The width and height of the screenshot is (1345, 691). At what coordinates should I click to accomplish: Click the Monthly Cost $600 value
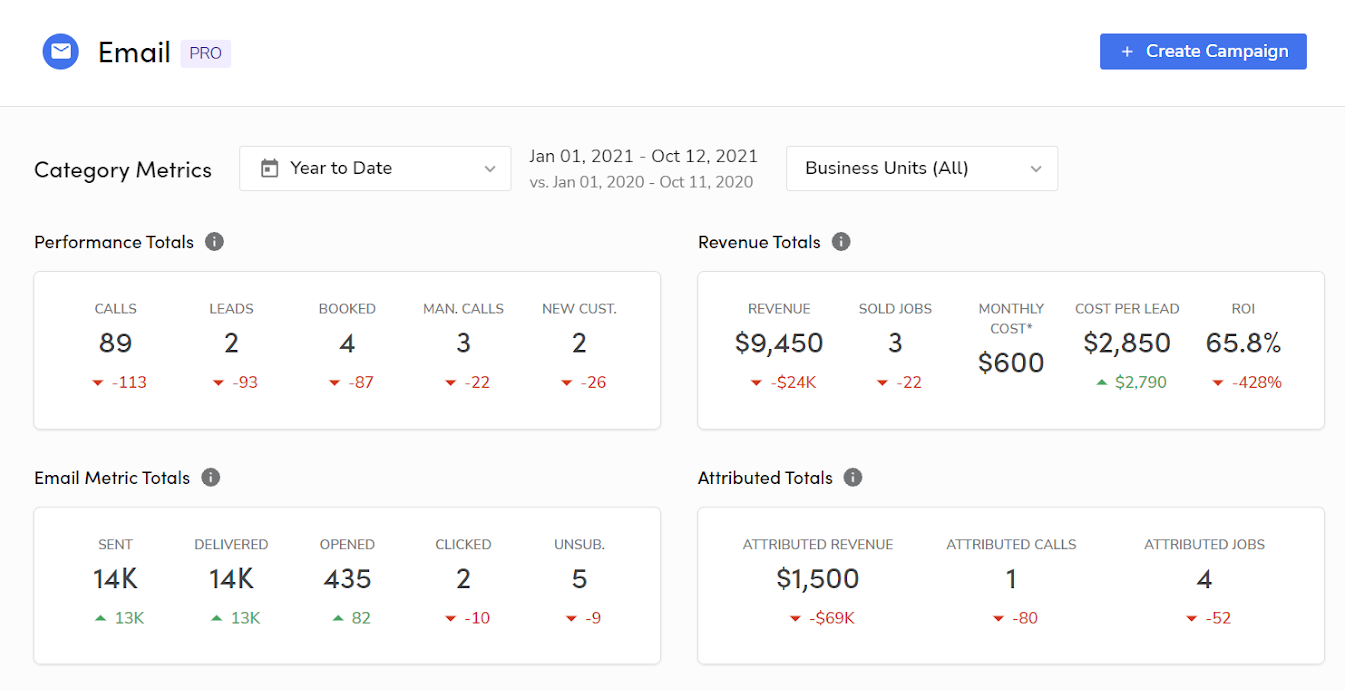1011,362
